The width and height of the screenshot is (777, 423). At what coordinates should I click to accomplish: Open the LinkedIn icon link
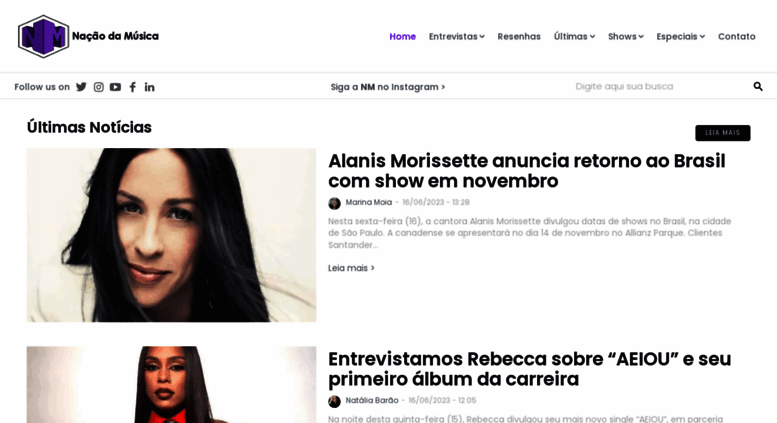coord(149,87)
